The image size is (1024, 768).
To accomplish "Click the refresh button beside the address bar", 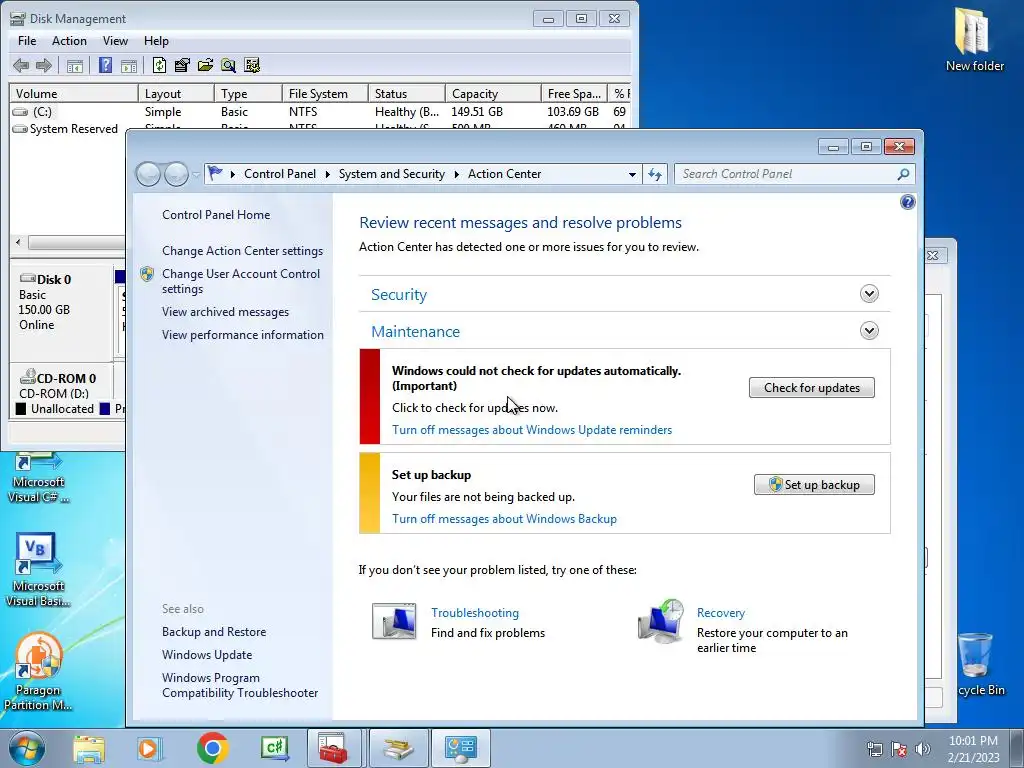I will coord(655,174).
